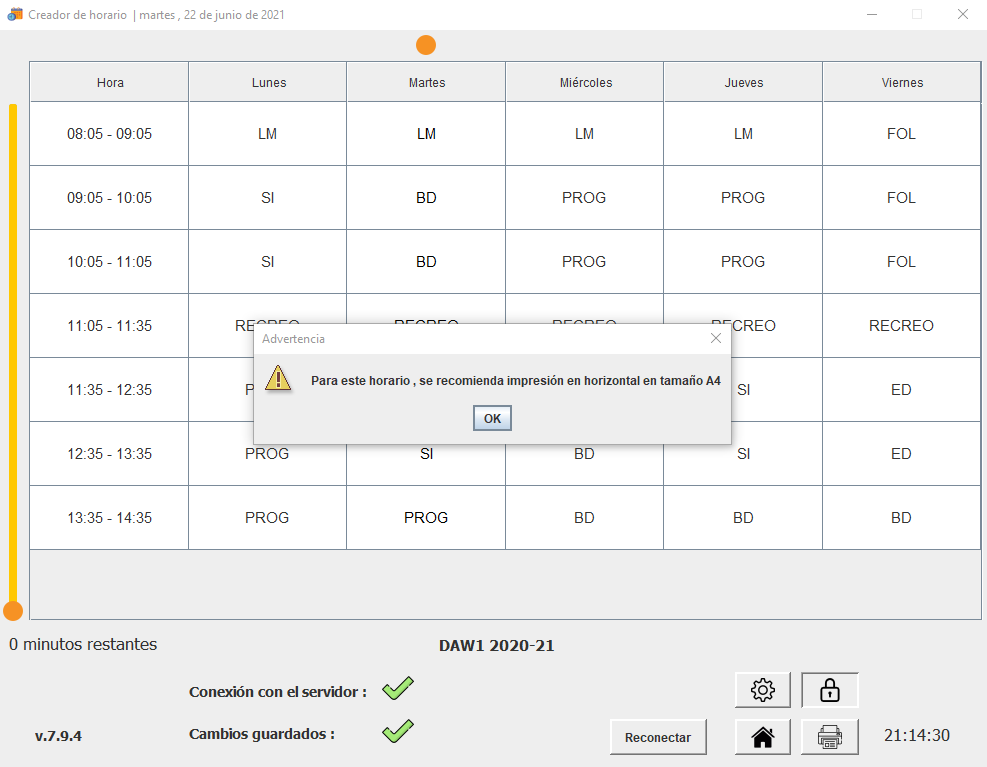Toggle the padlock lock button

pos(829,690)
